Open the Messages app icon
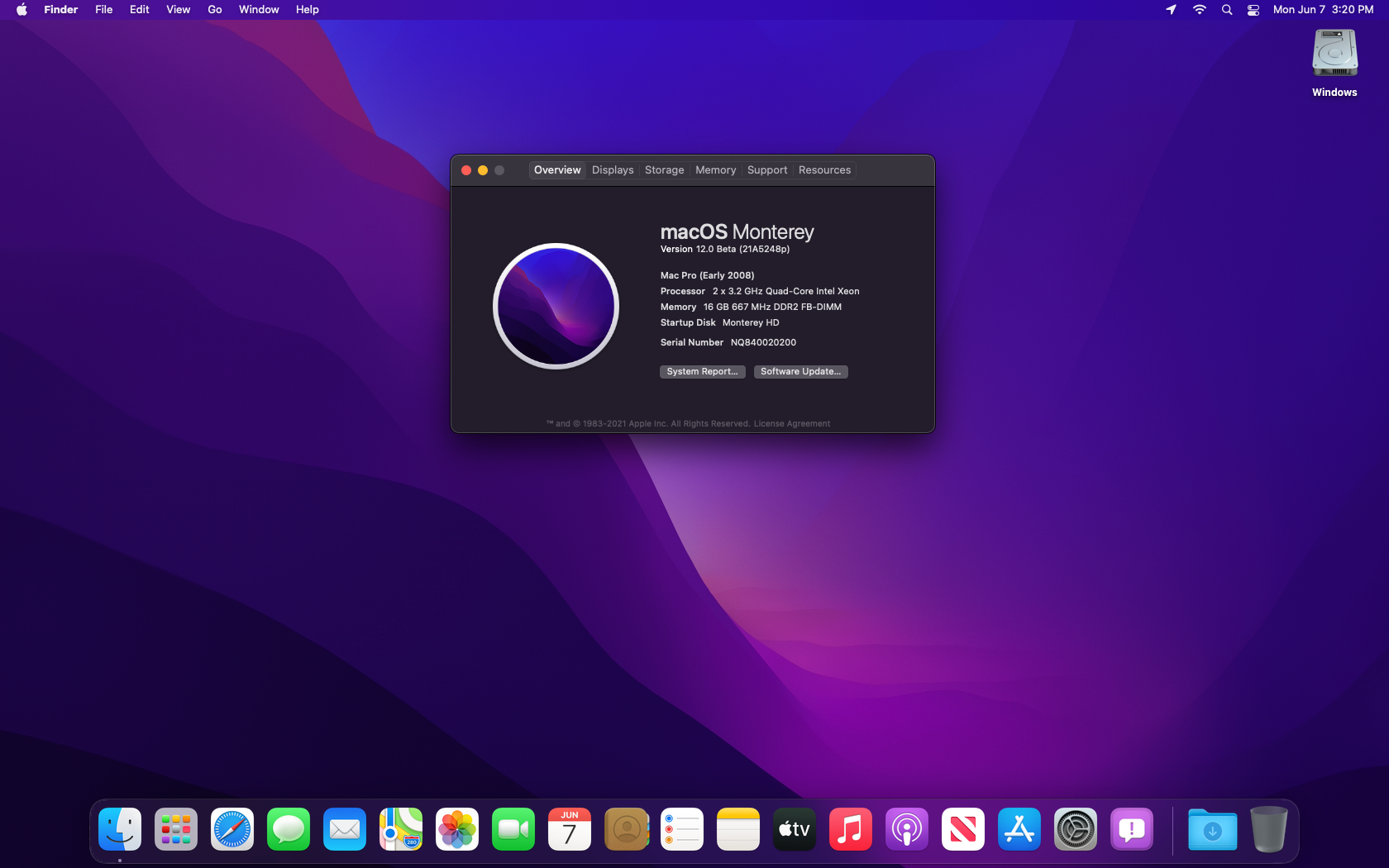This screenshot has width=1389, height=868. pos(289,829)
